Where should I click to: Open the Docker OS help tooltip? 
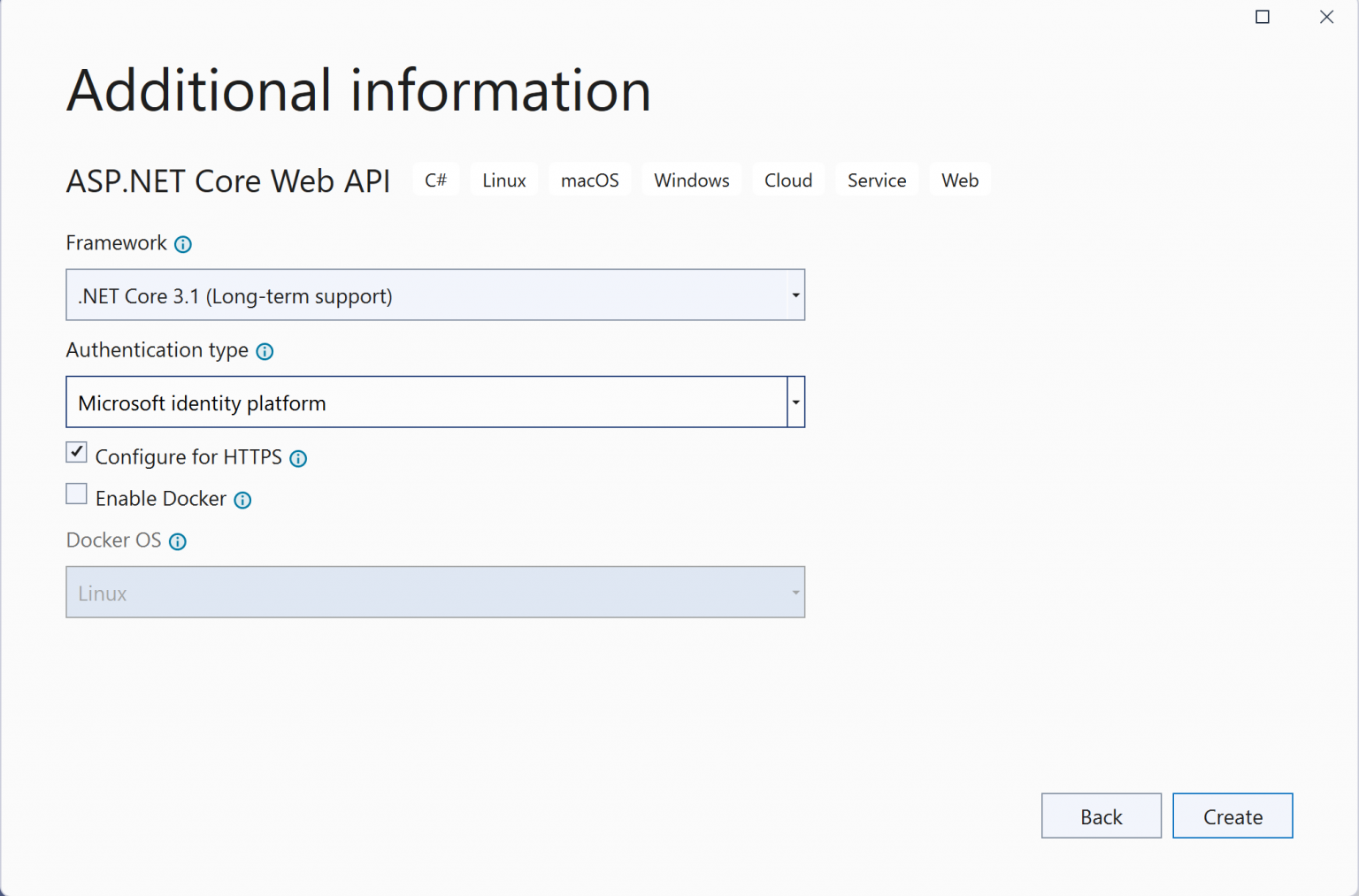(x=178, y=541)
